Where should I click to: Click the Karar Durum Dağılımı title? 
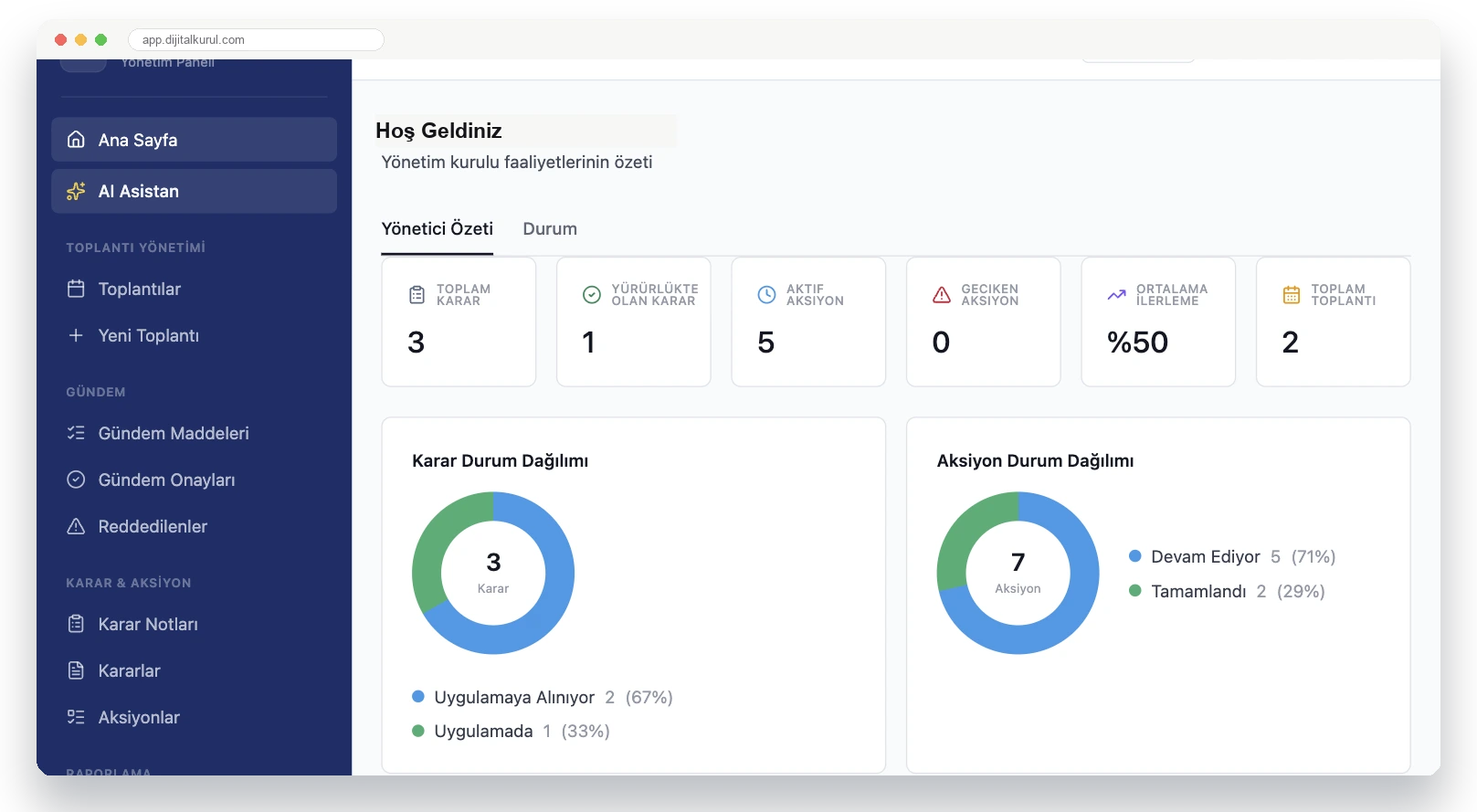tap(501, 460)
